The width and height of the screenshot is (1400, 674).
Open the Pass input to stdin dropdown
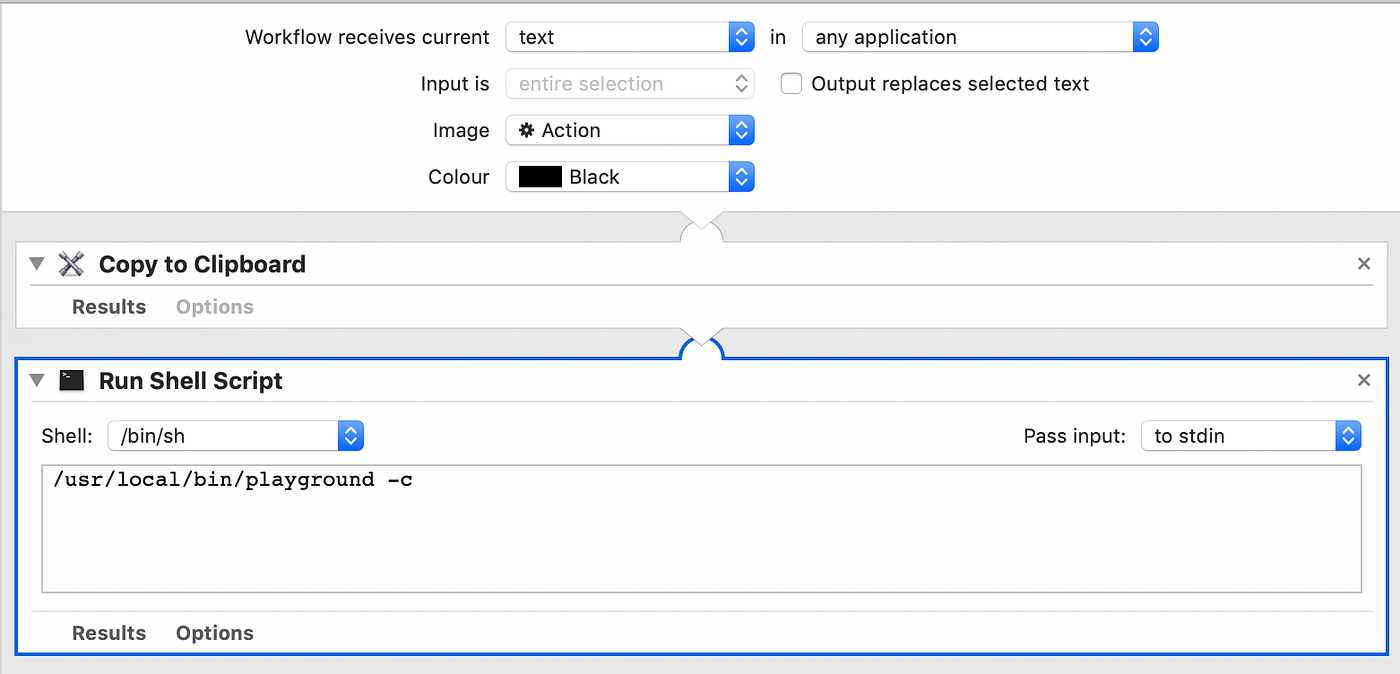(1250, 436)
